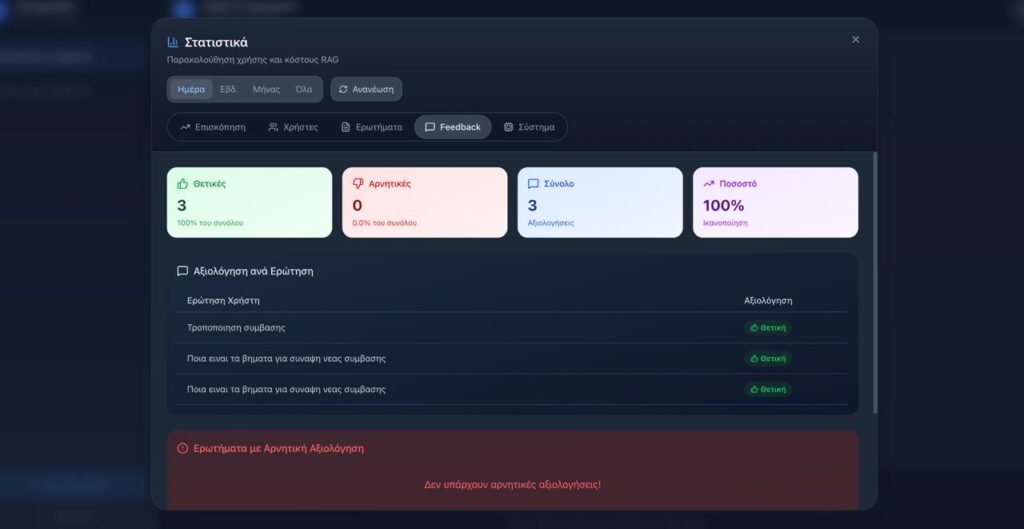
Task: Click the bar chart icon beside Στατιστικά
Action: [x=173, y=42]
